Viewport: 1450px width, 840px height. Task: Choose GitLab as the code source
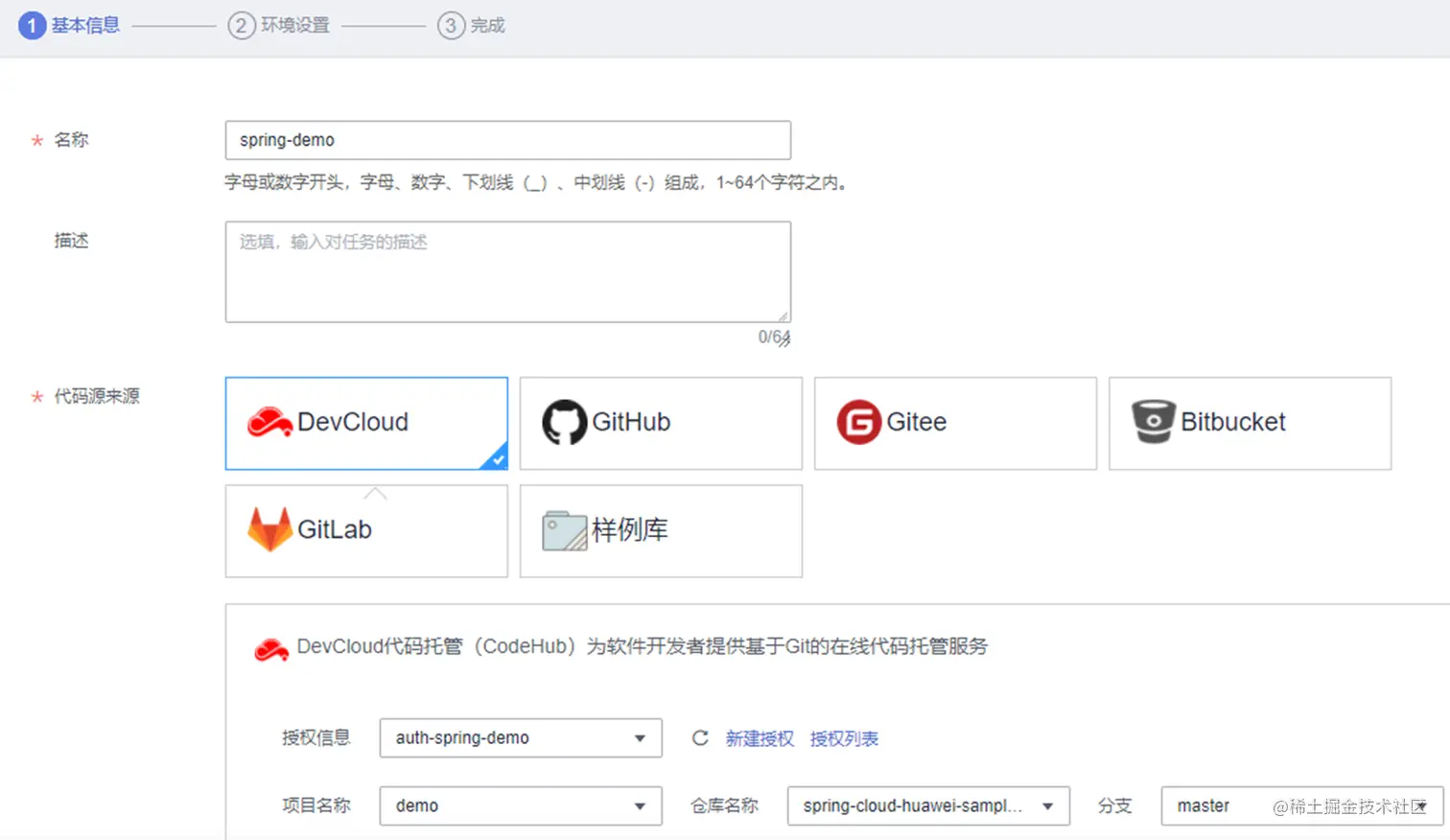(366, 530)
